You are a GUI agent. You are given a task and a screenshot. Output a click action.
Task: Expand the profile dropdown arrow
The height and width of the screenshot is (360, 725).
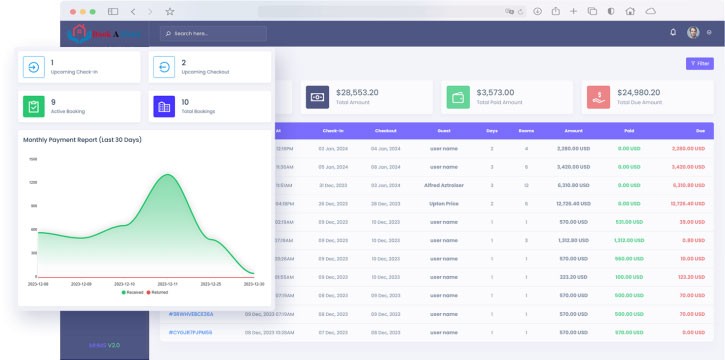click(x=709, y=33)
